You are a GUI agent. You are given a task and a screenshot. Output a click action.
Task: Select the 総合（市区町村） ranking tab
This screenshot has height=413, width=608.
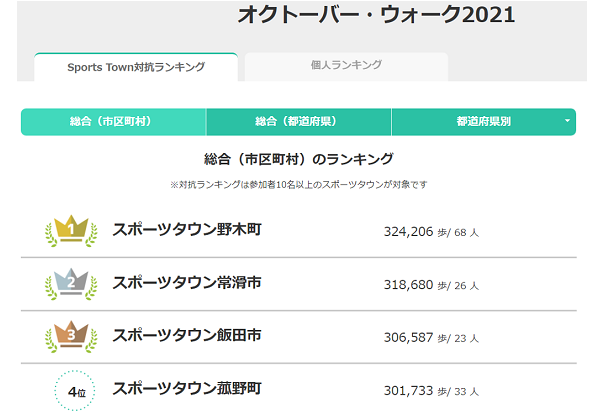tap(111, 121)
